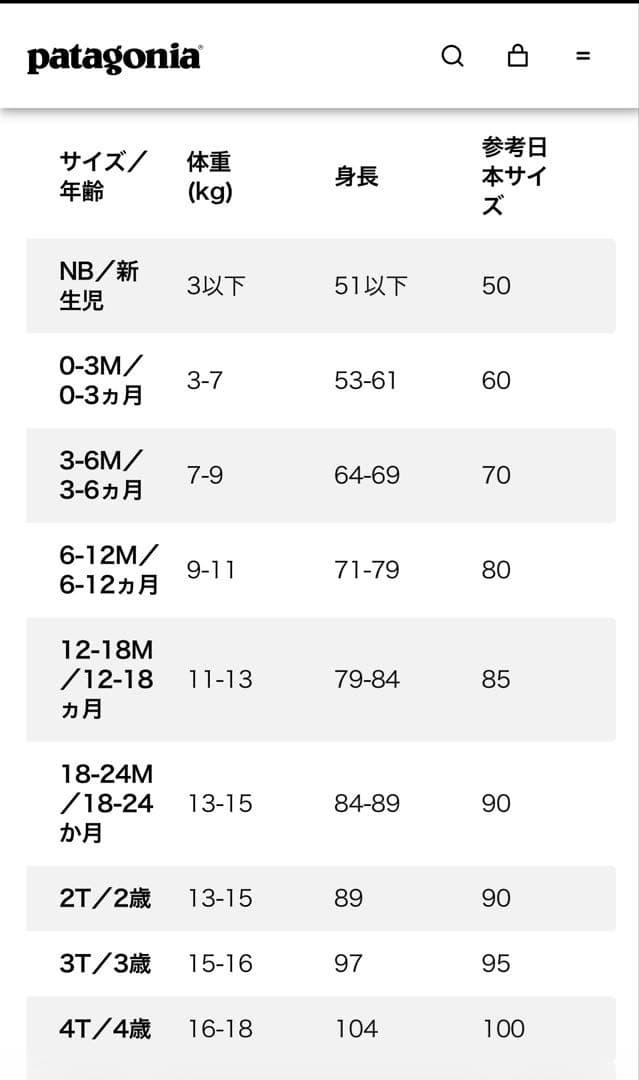
Task: Click the 身長 column header
Action: pos(356,177)
